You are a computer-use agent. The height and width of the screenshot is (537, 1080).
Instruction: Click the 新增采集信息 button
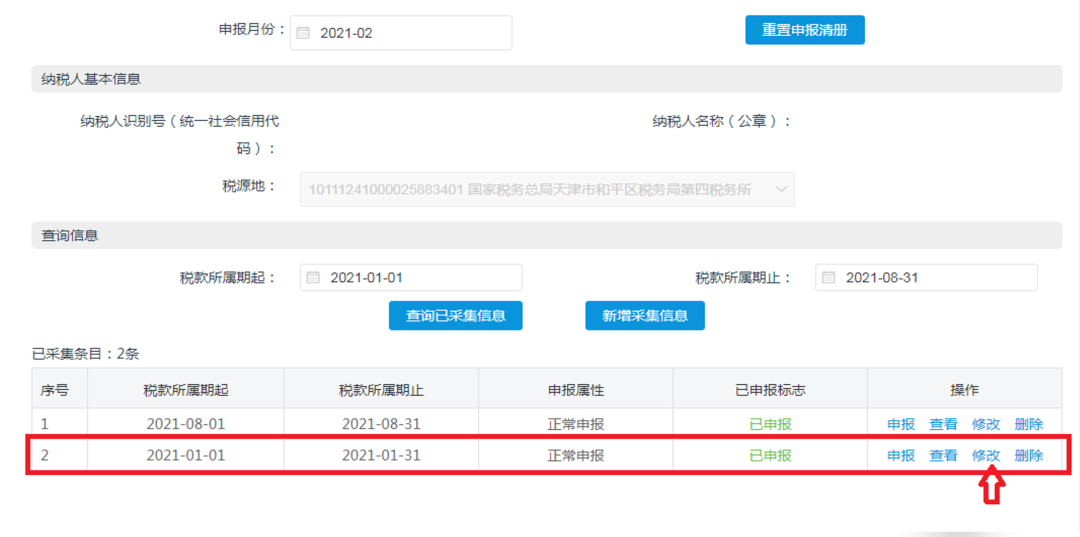[645, 315]
